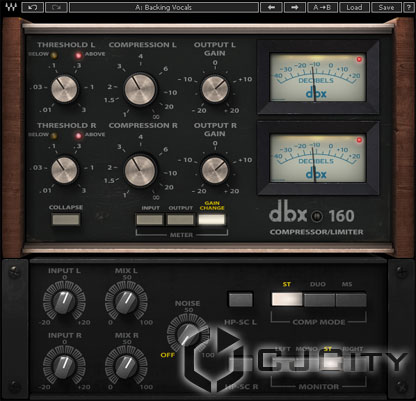Select MS comp mode
This screenshot has height=401, width=416.
[x=351, y=299]
